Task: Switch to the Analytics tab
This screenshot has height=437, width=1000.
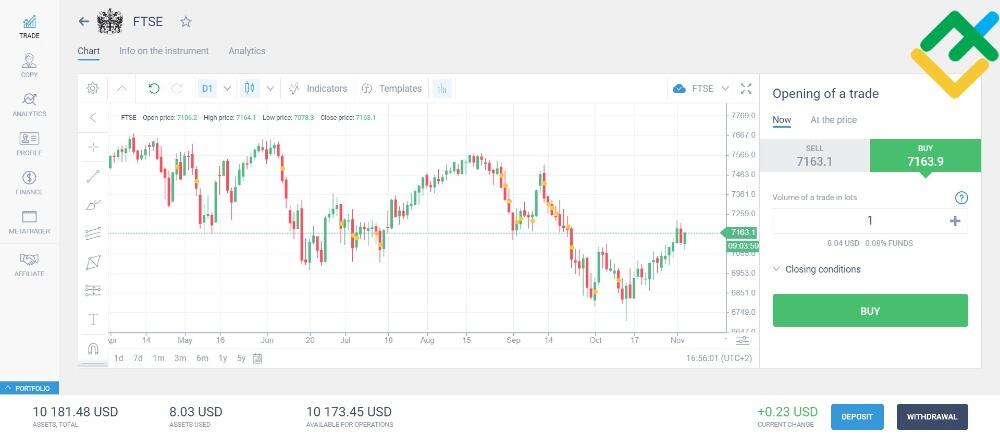Action: pyautogui.click(x=247, y=51)
